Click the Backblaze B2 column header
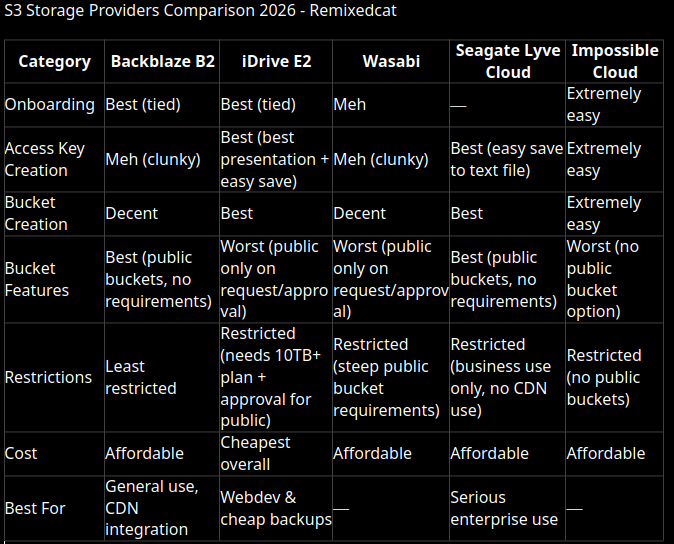Viewport: 674px width, 544px height. [x=162, y=61]
